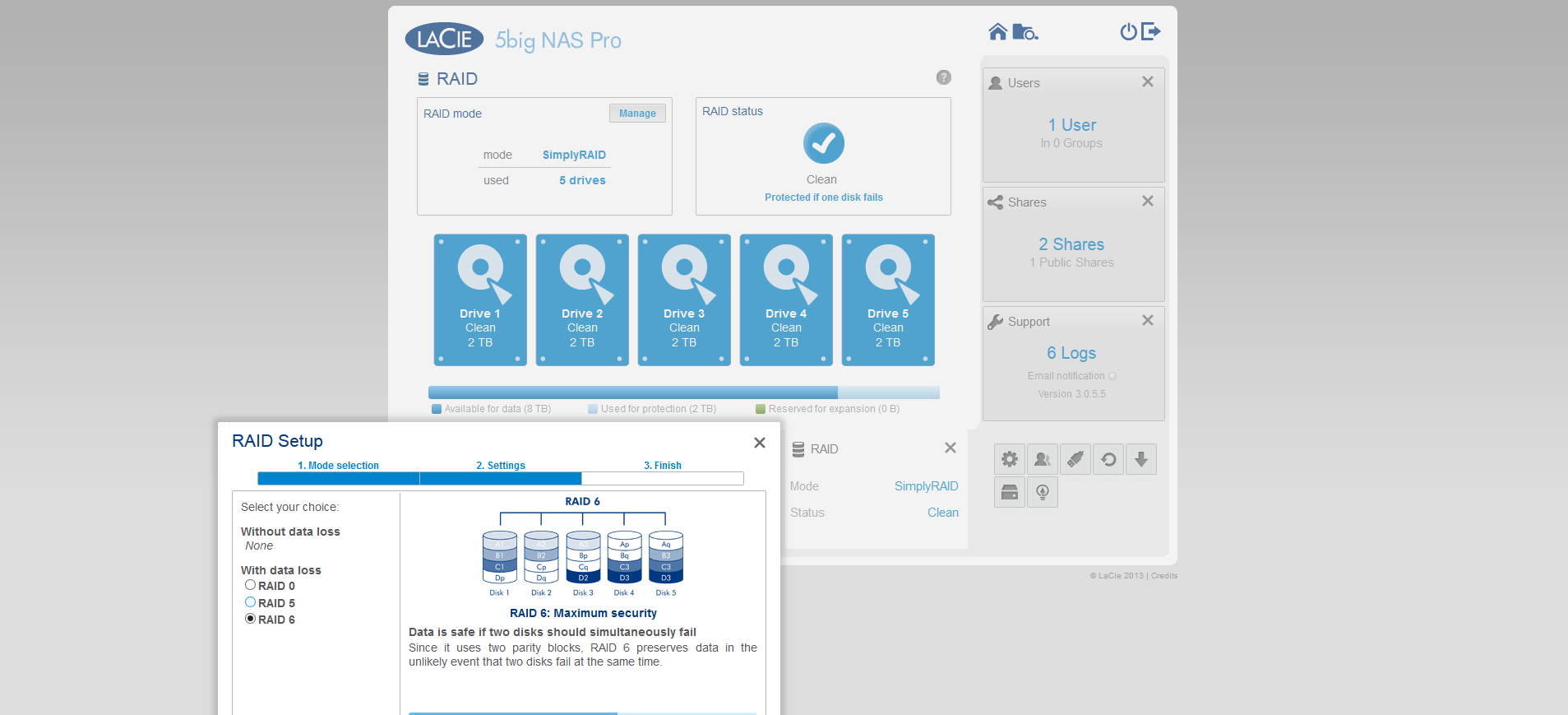Open the file browser folder icon
1568x715 pixels.
pyautogui.click(x=1025, y=31)
